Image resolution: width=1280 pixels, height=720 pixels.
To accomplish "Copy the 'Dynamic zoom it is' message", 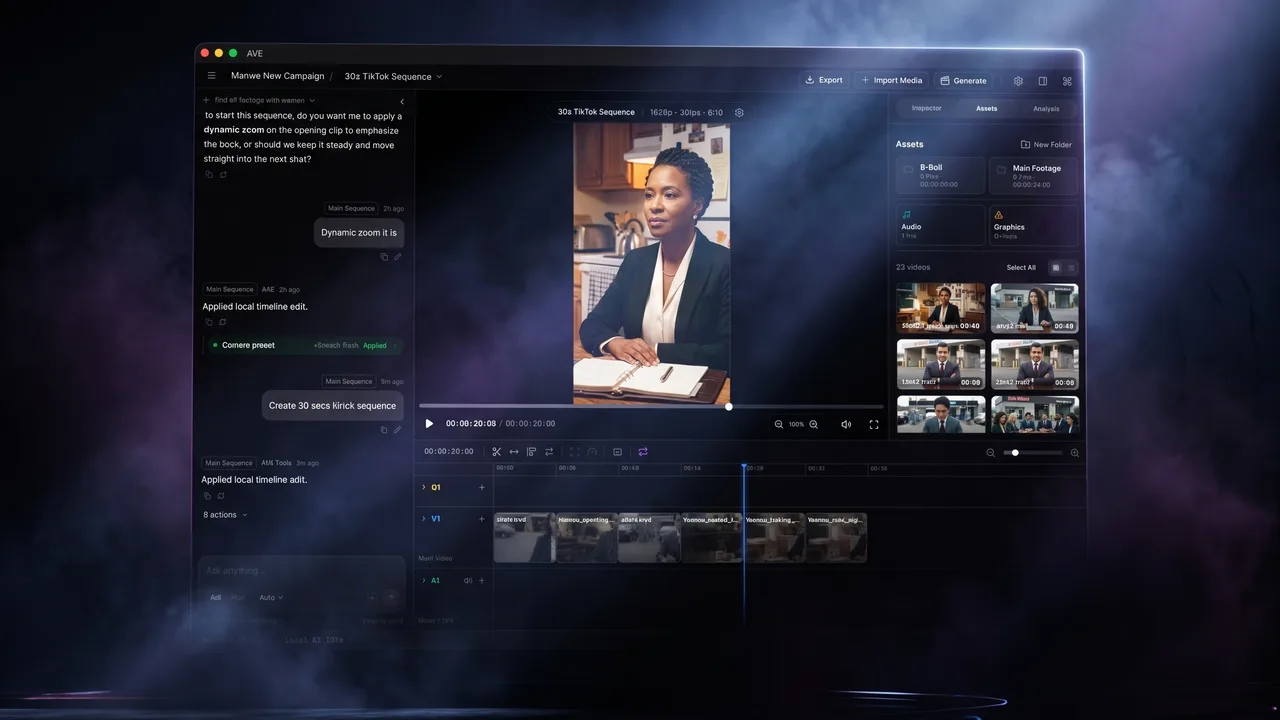I will [384, 257].
